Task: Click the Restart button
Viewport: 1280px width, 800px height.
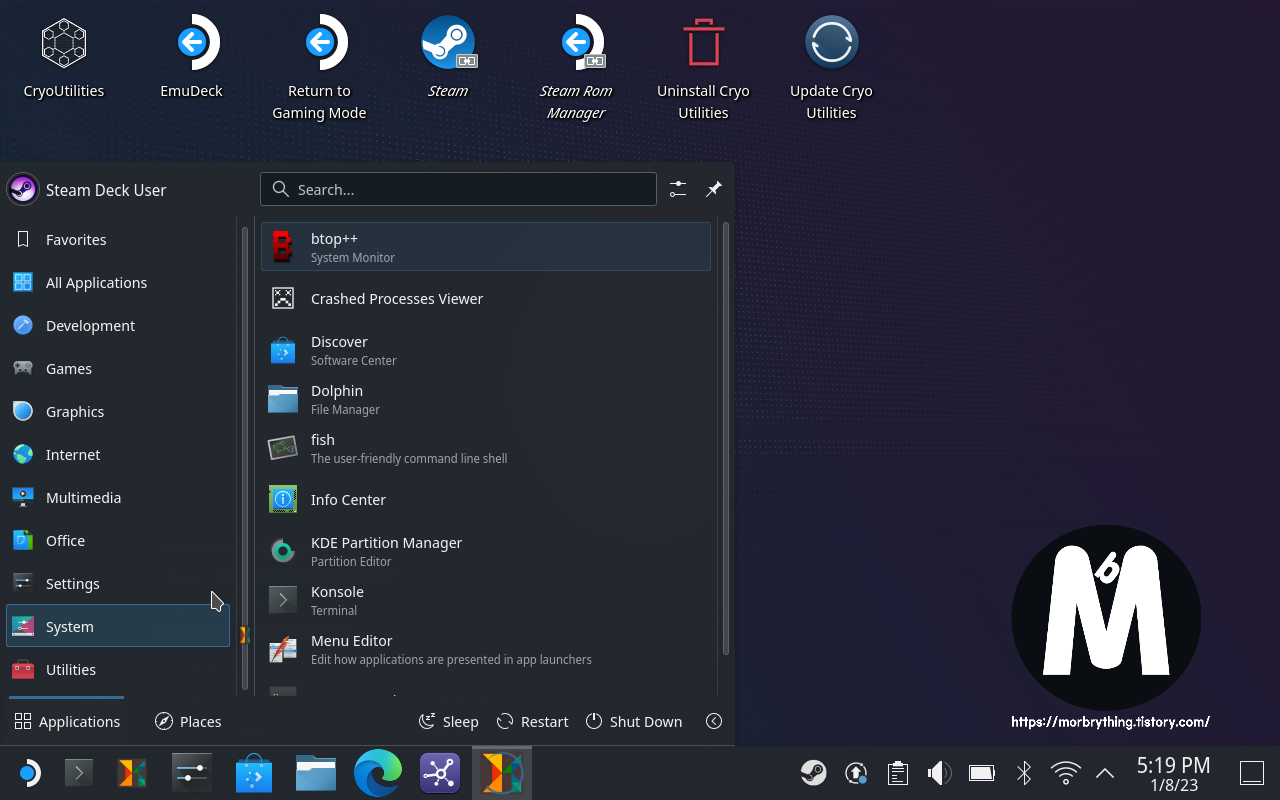Action: click(x=532, y=721)
